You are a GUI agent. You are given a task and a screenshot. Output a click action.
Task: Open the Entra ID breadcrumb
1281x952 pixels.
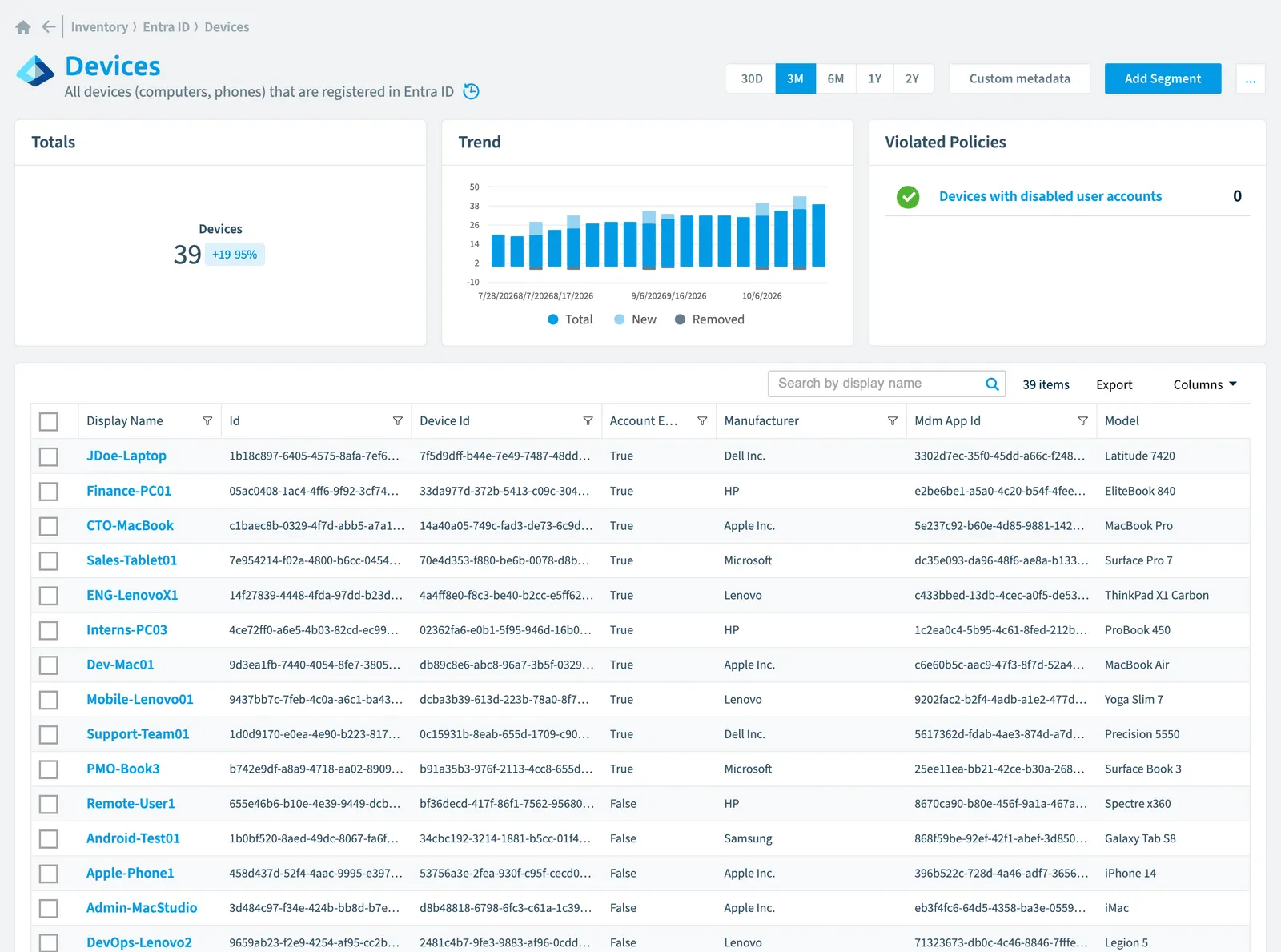[167, 27]
